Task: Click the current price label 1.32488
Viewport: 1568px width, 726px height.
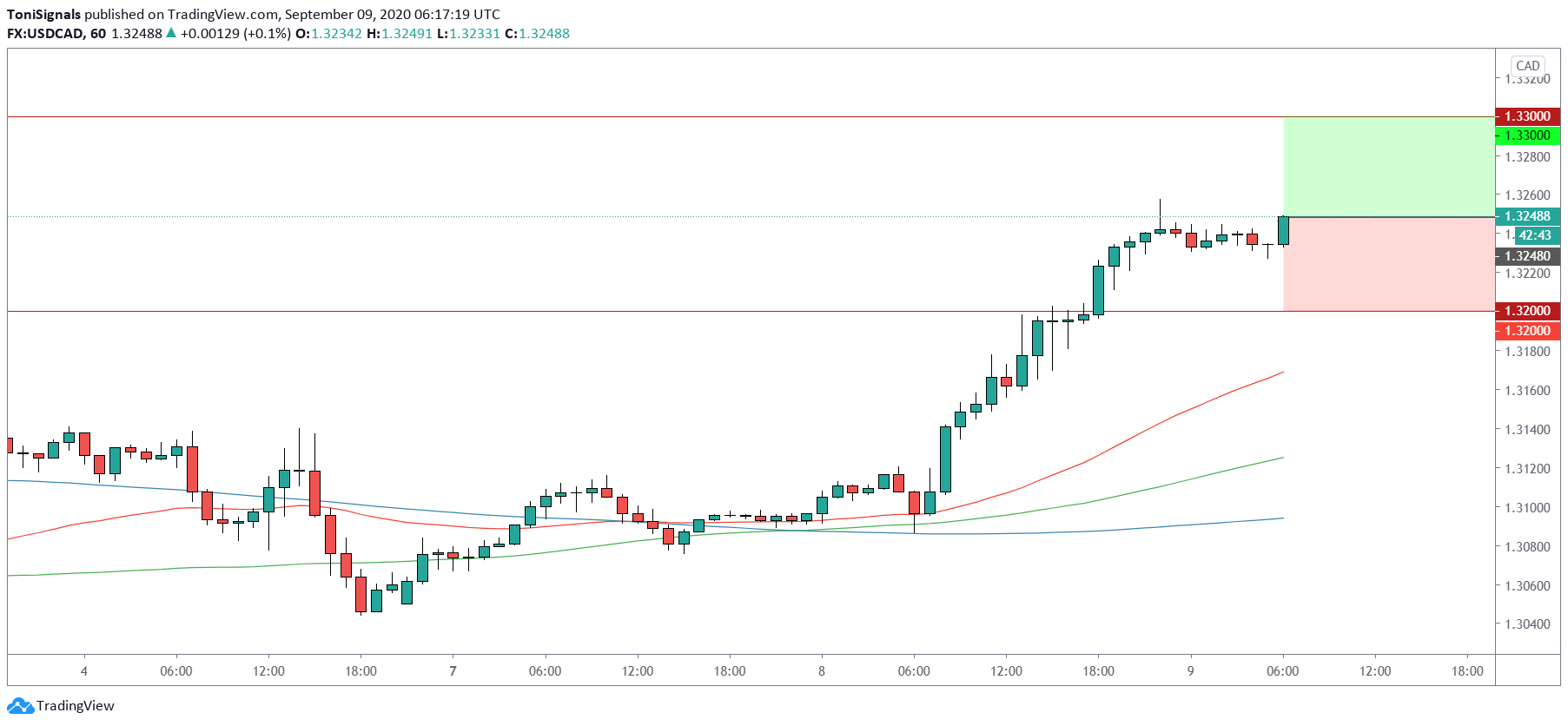Action: (x=1527, y=216)
